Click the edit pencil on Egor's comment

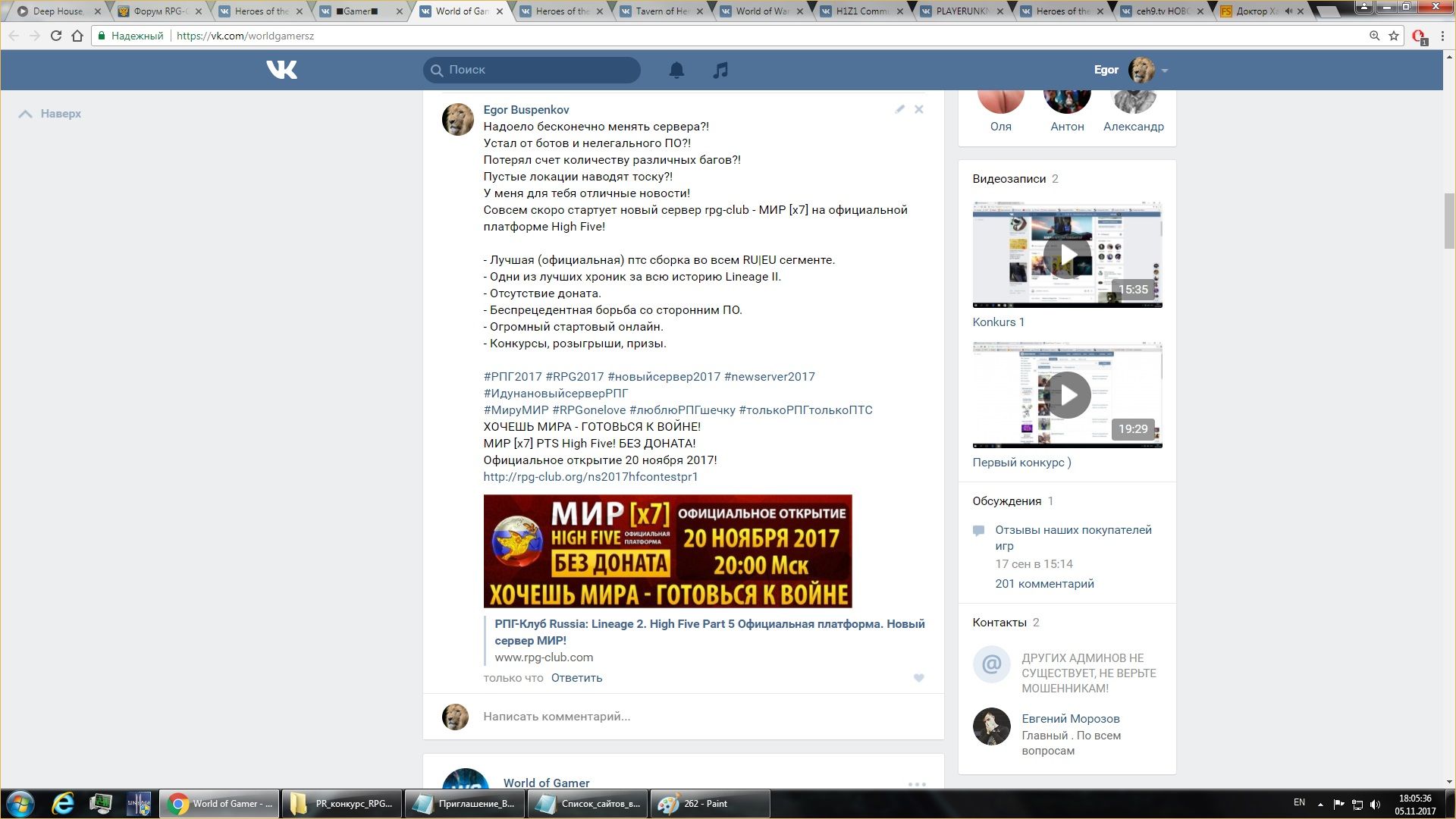(899, 109)
